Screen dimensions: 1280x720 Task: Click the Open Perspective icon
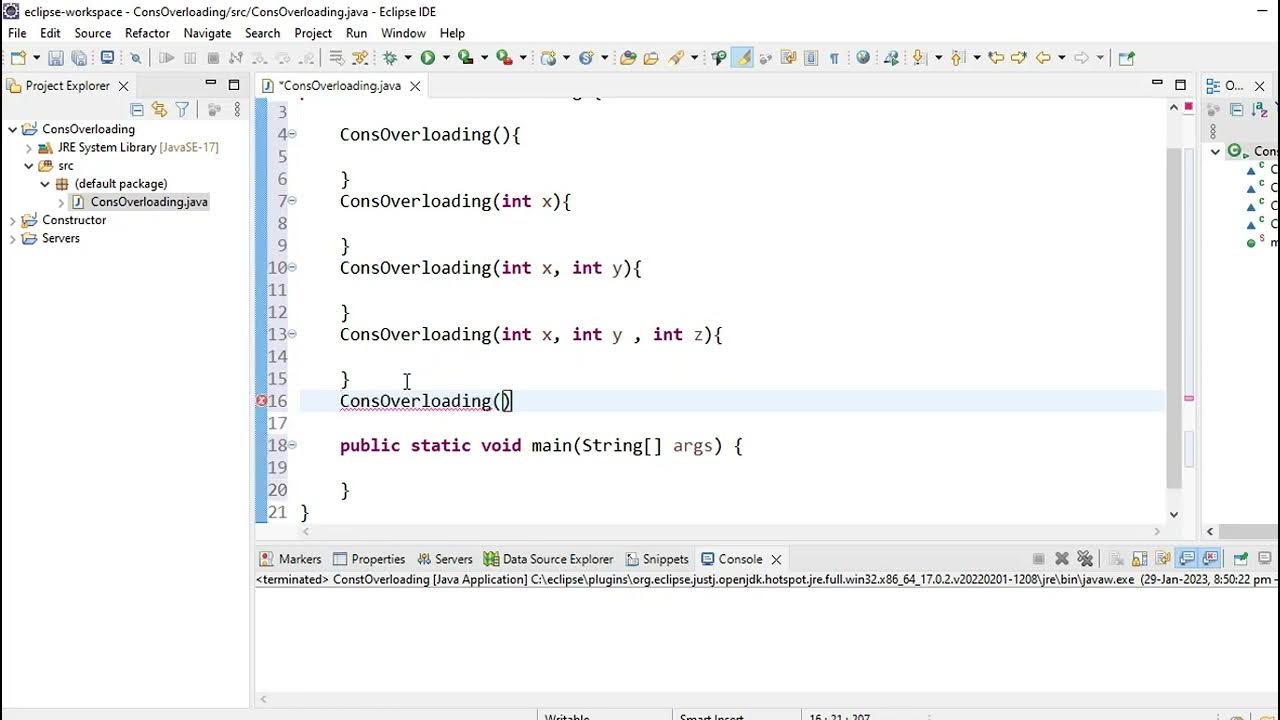(x=1126, y=58)
